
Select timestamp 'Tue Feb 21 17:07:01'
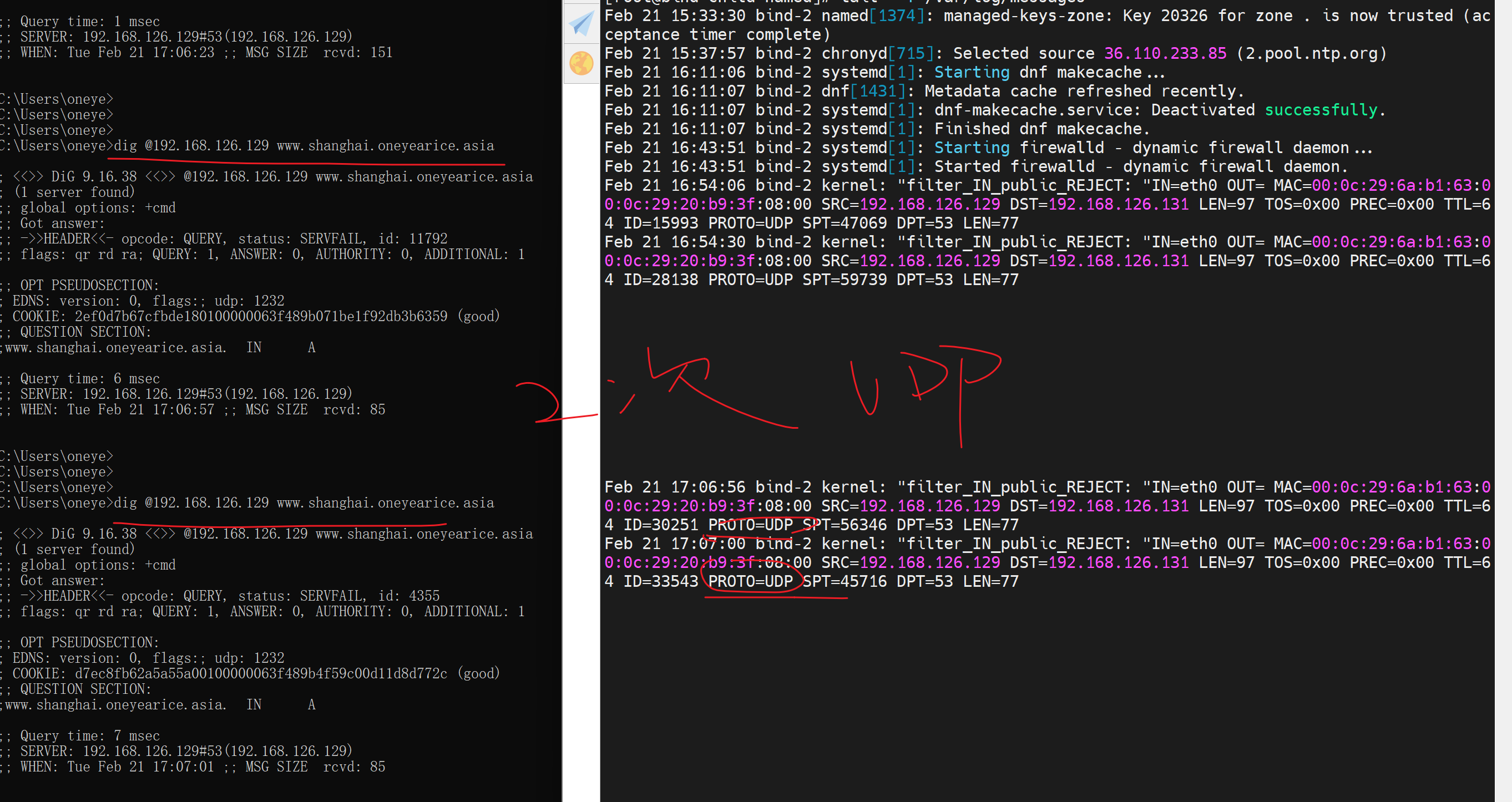[141, 767]
